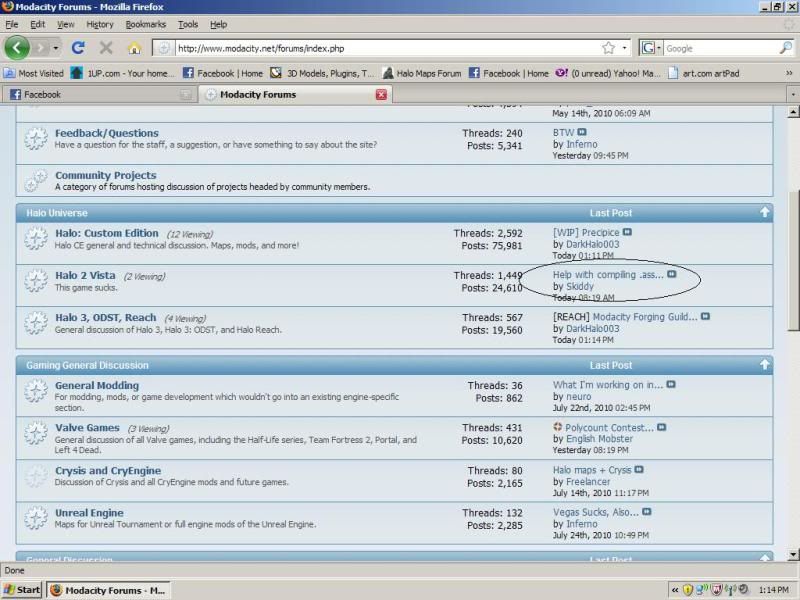View DarkHalo003's profile under [WIP] Precipice

pos(592,244)
